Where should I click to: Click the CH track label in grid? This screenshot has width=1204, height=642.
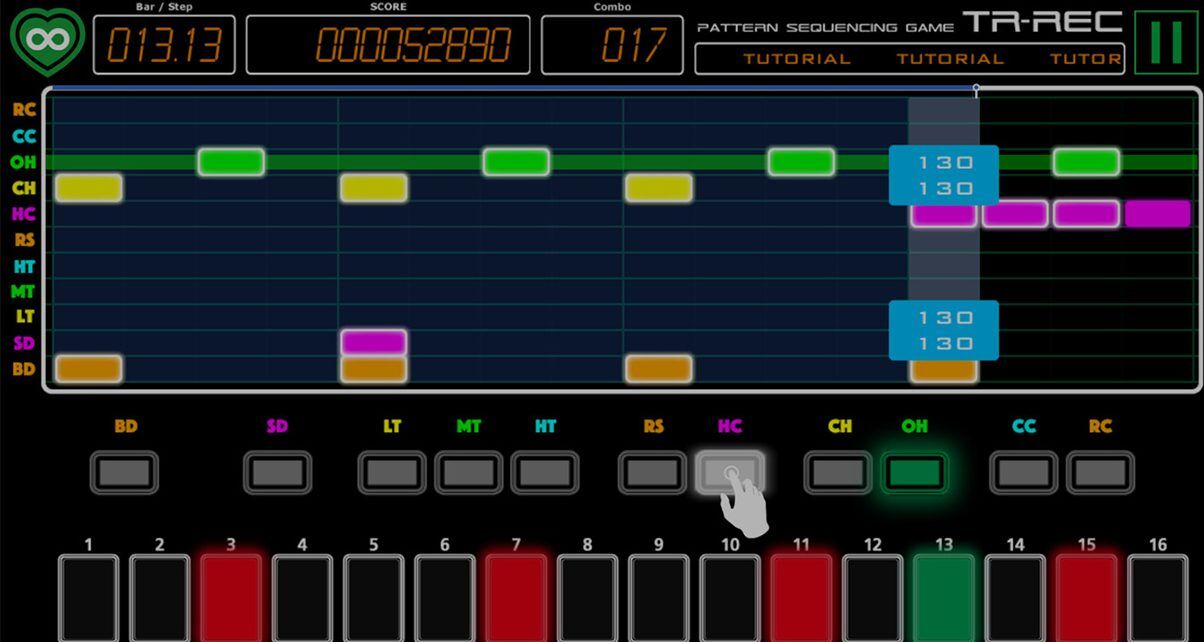[x=24, y=188]
